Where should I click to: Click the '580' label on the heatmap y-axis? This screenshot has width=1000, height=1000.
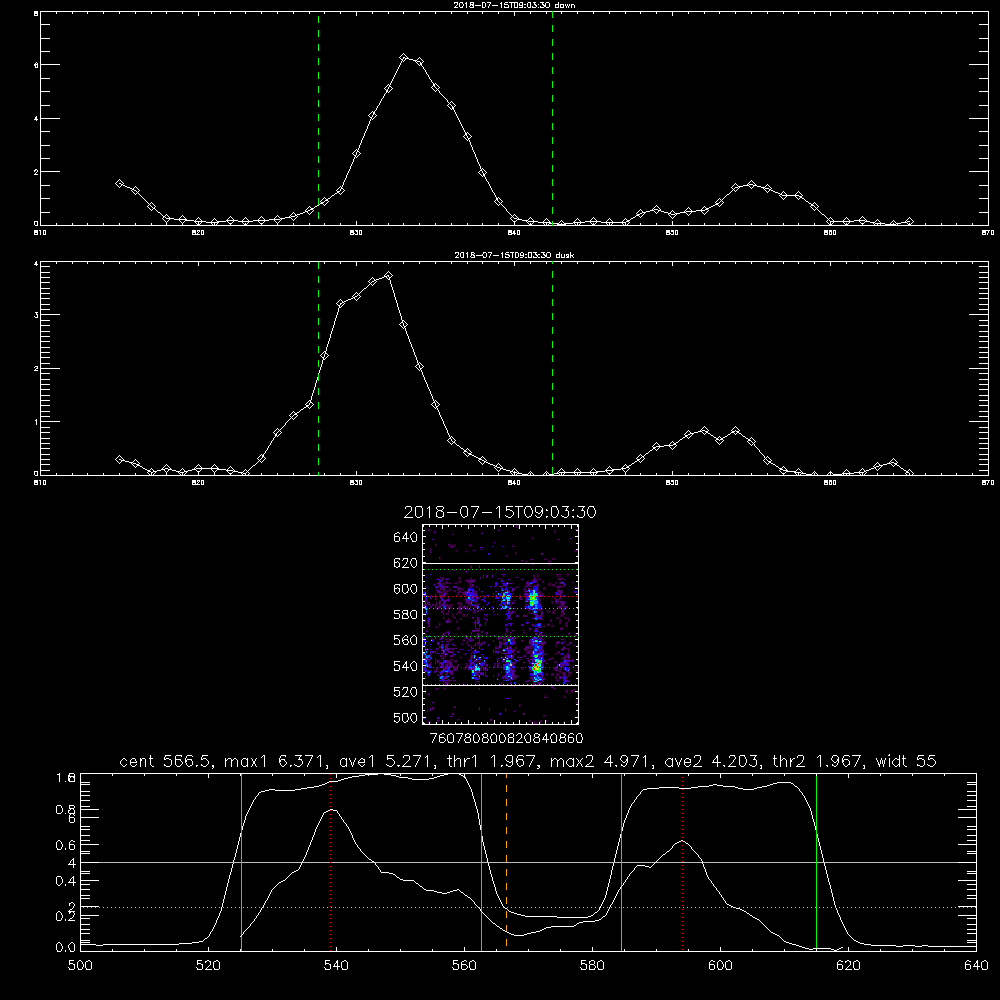coord(405,614)
